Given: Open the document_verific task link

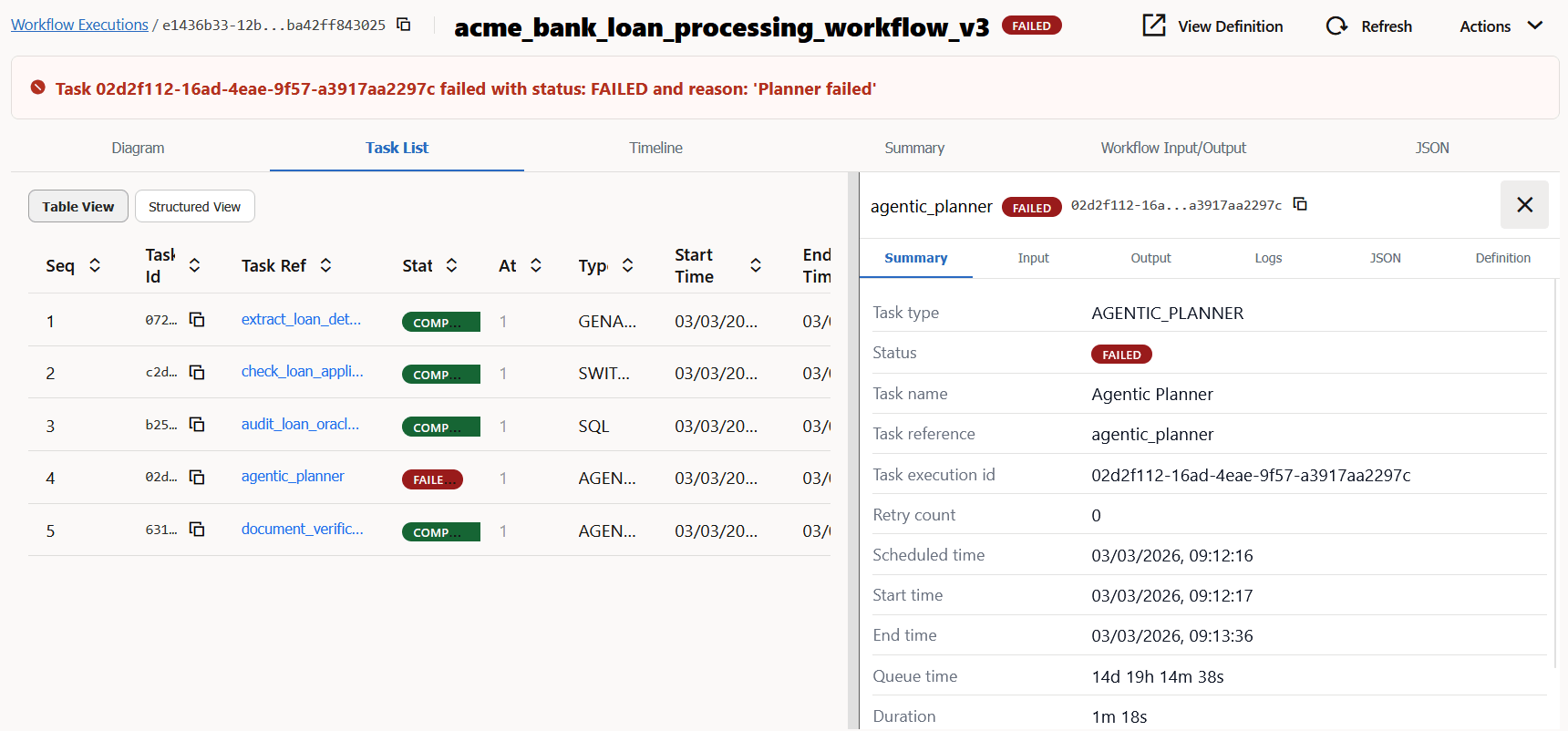Looking at the screenshot, I should (302, 529).
